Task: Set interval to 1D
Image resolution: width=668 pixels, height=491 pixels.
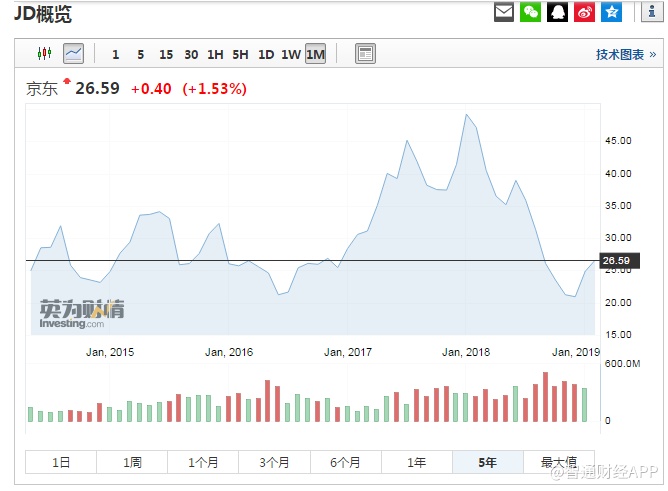Action: point(266,55)
